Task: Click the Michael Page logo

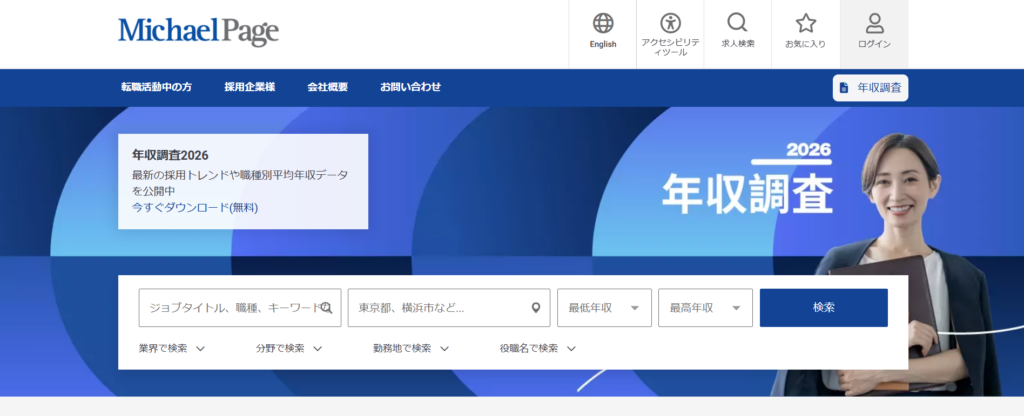Action: tap(198, 31)
